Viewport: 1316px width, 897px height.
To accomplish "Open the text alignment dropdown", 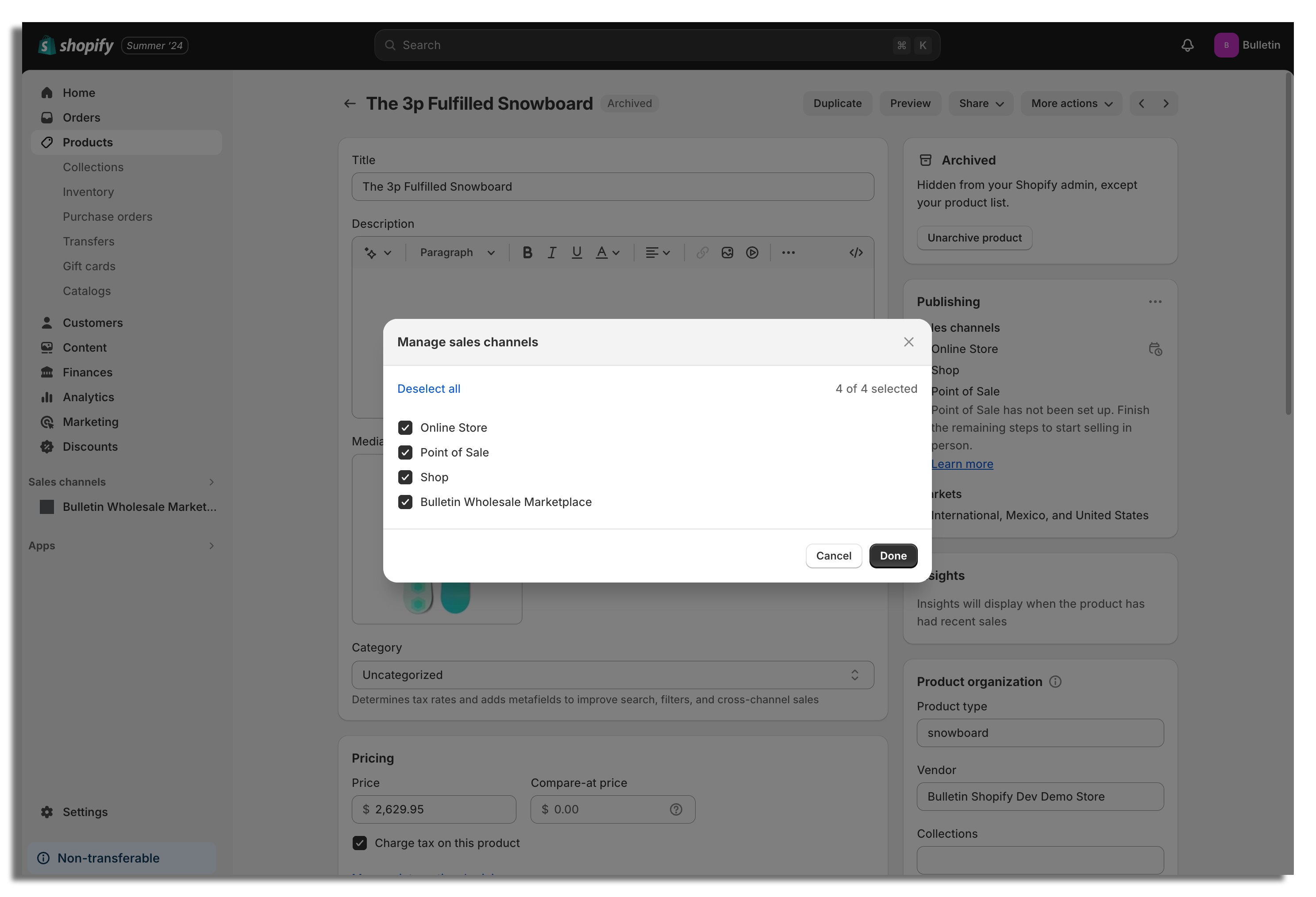I will pos(658,253).
